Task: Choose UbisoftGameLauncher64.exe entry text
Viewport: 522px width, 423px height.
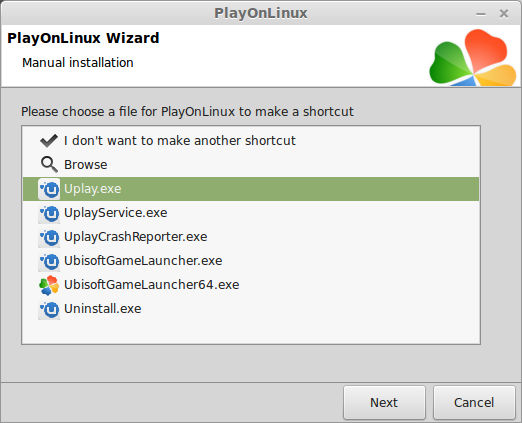Action: click(152, 285)
